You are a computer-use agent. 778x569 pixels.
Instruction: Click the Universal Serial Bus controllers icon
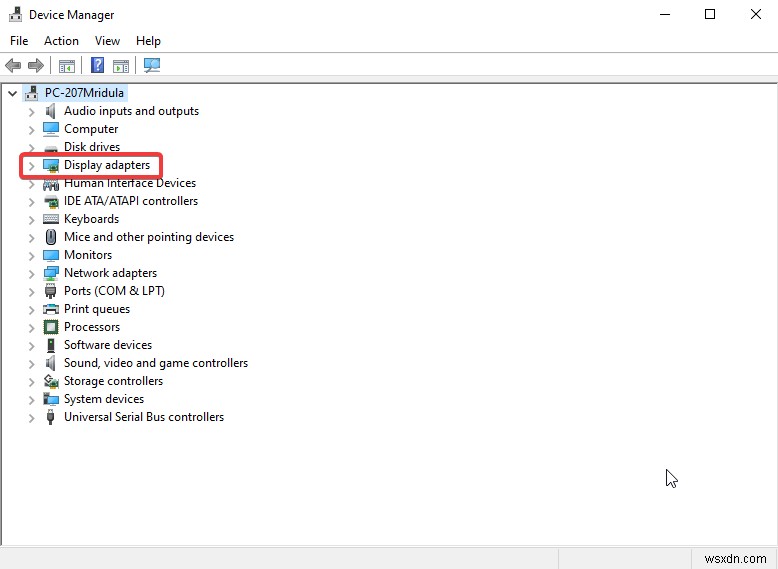point(51,417)
